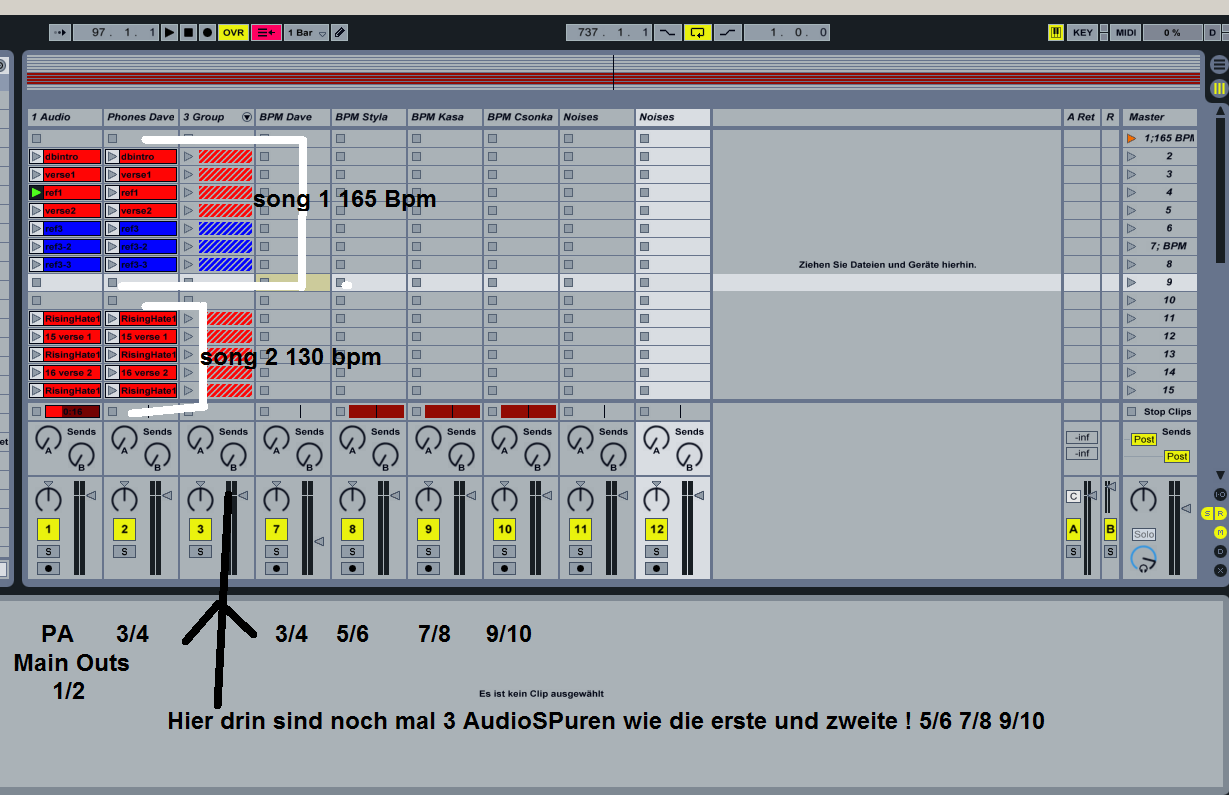Launch the ref1 clip in track 1 Audio
Viewport: 1229px width, 795px height.
click(x=36, y=192)
